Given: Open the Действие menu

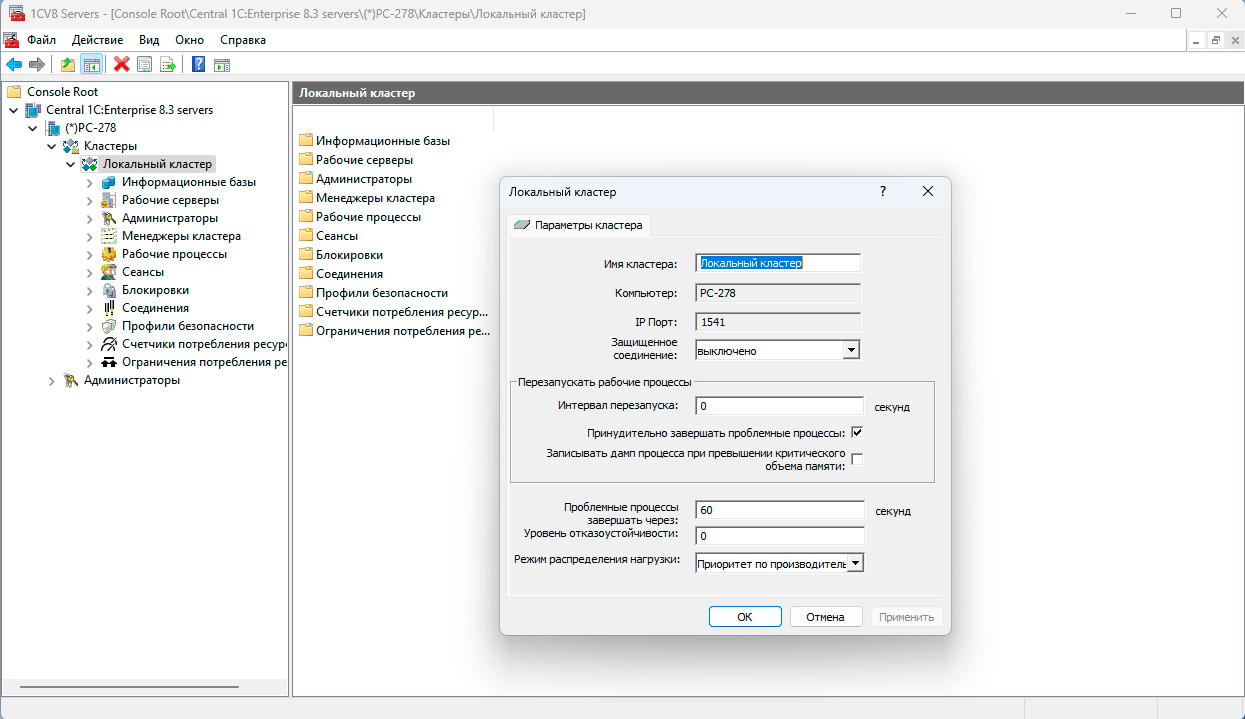Looking at the screenshot, I should pos(97,40).
